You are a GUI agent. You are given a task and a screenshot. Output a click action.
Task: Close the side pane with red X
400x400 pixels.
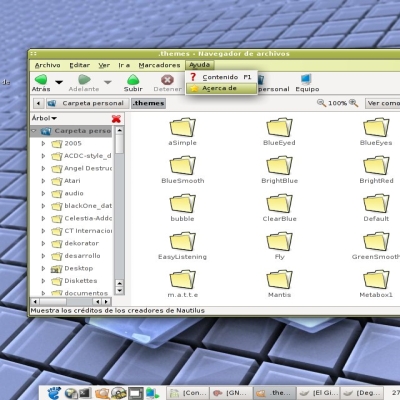pyautogui.click(x=116, y=118)
